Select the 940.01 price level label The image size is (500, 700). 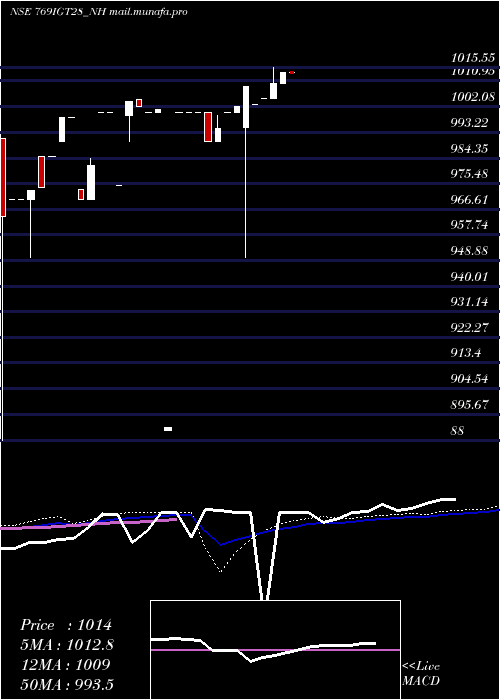pyautogui.click(x=470, y=277)
